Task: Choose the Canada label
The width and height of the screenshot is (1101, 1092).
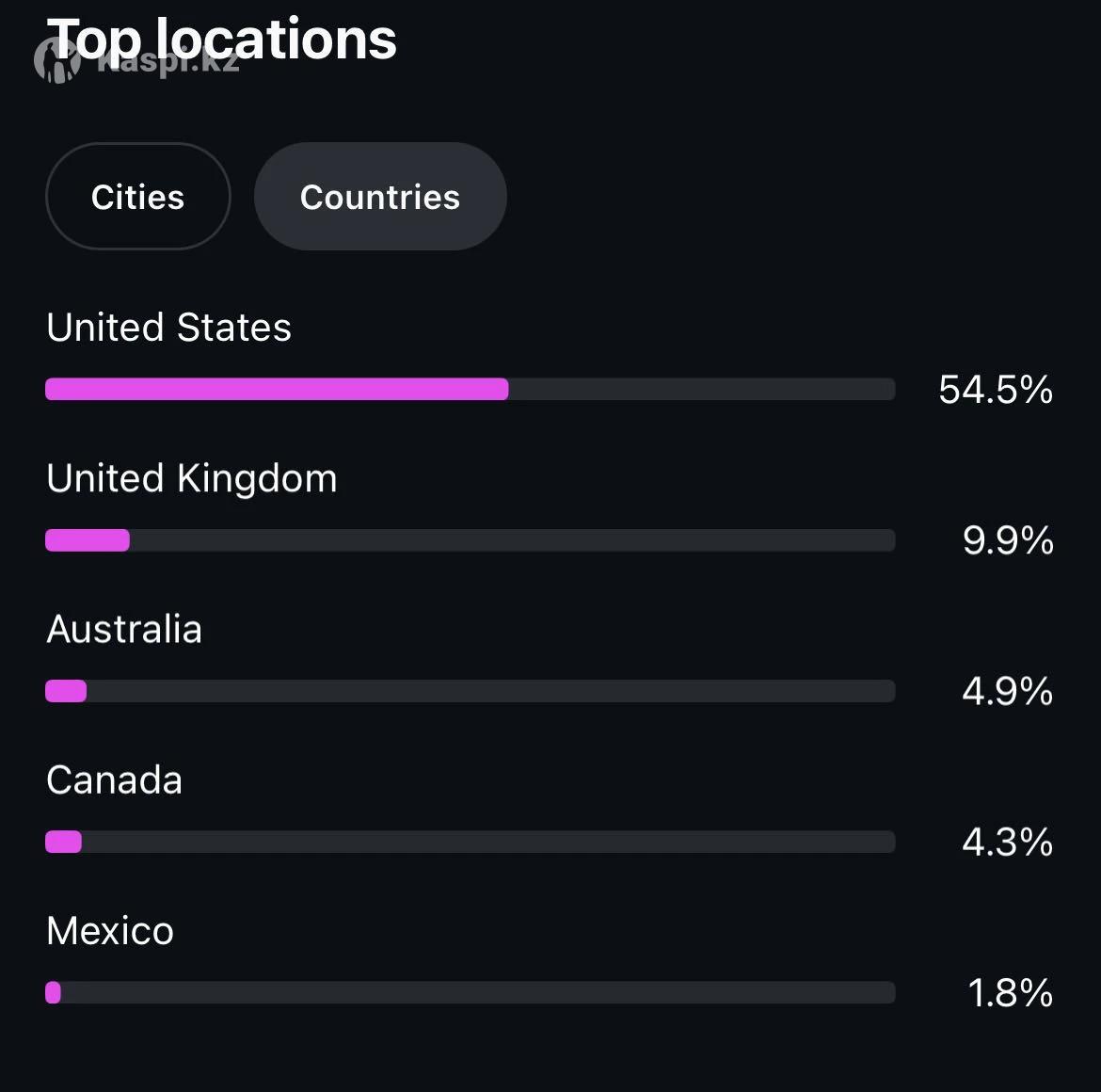Action: coord(114,779)
